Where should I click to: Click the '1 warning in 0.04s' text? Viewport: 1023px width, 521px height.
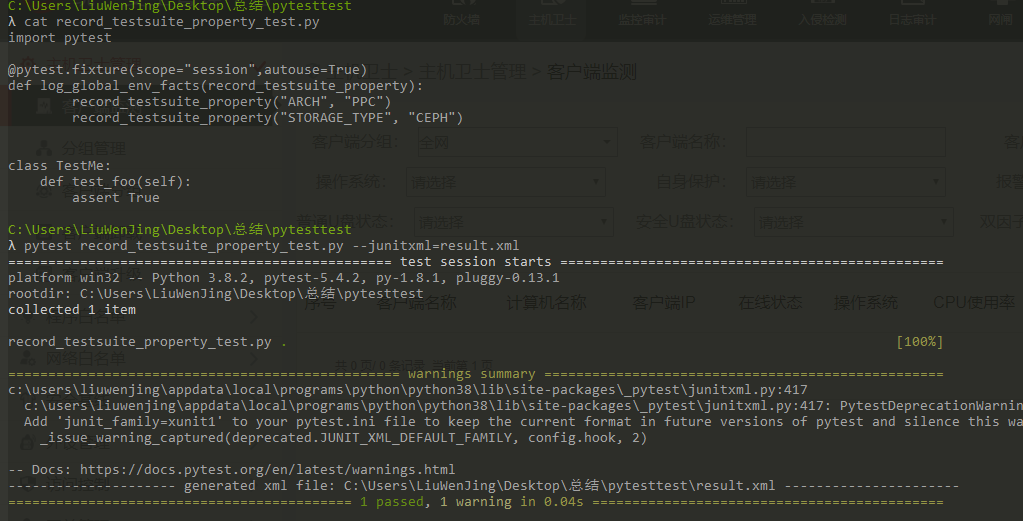pos(512,501)
